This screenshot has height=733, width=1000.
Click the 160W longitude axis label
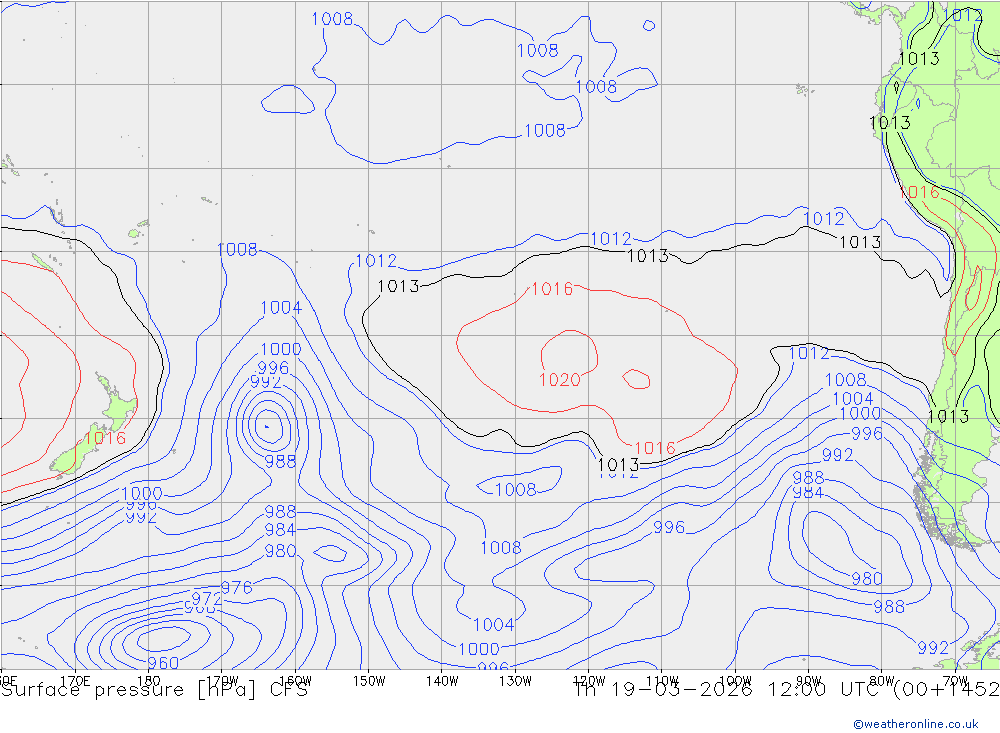[295, 681]
